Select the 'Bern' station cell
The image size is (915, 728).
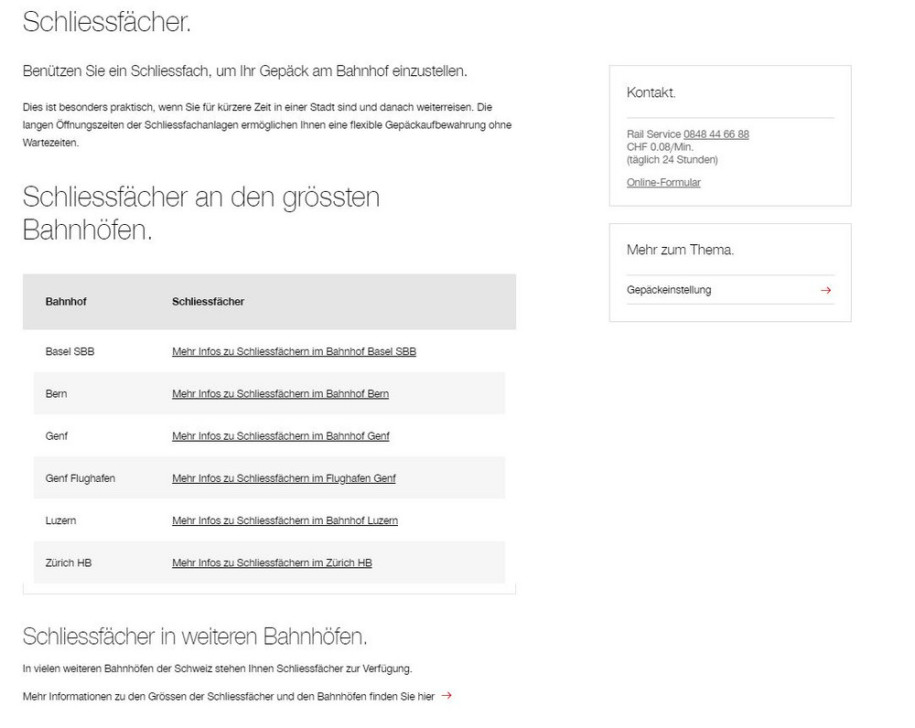point(56,393)
